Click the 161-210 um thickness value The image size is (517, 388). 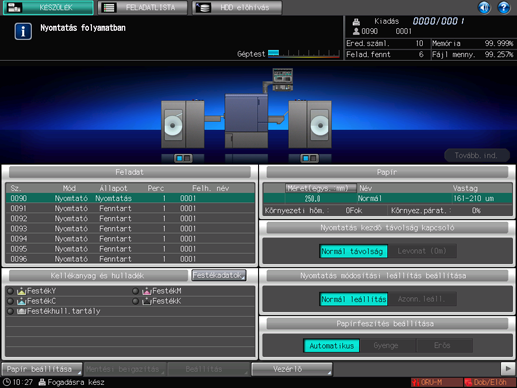point(473,198)
